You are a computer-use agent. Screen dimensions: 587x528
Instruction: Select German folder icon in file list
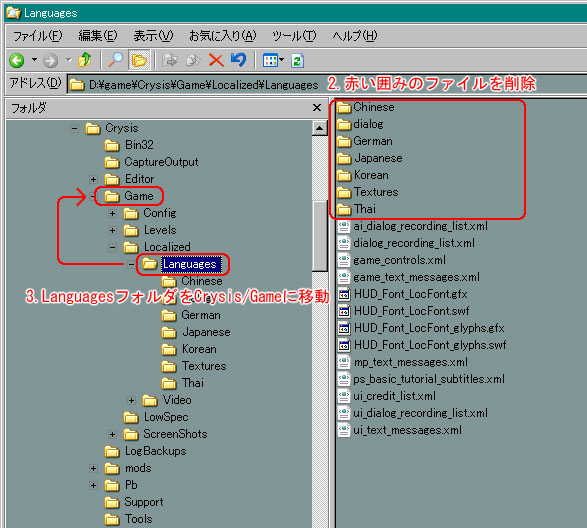(343, 142)
